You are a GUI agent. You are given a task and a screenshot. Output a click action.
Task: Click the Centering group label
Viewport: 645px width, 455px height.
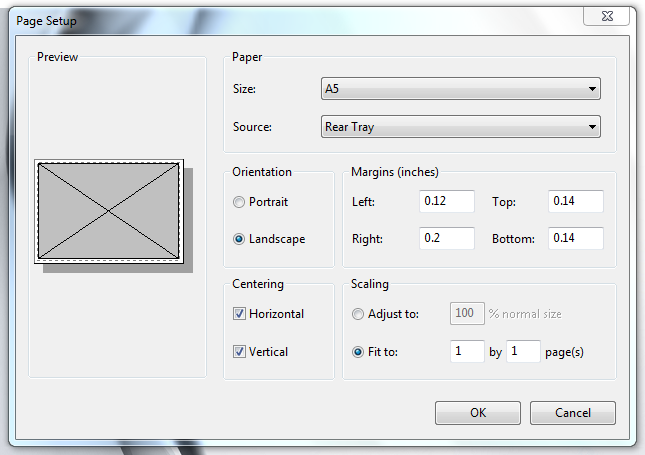coord(258,284)
